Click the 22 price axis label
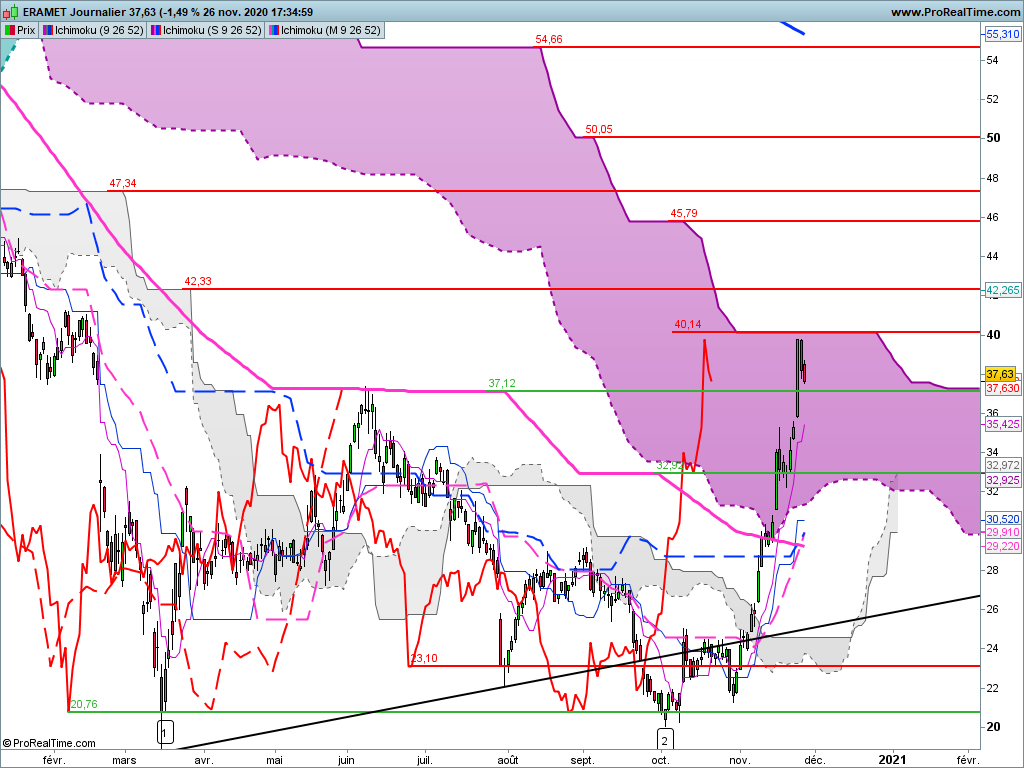 coord(993,688)
